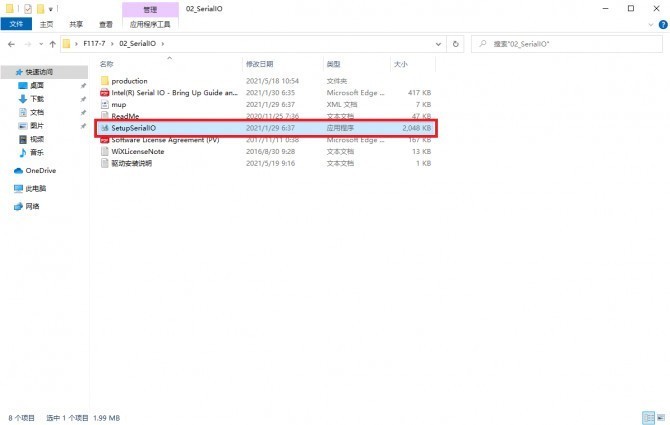Expand the address bar history dropdown

438,44
